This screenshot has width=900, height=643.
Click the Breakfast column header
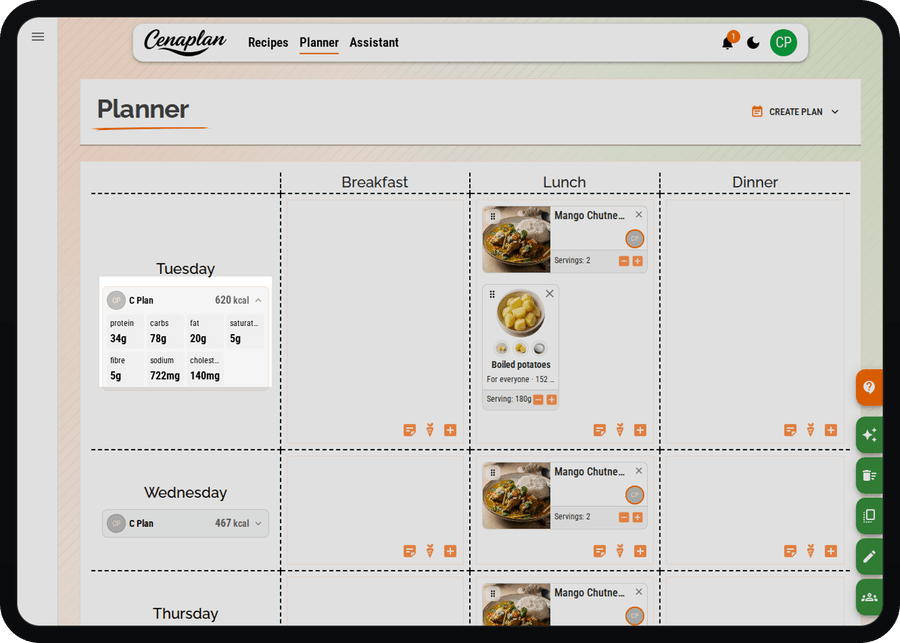coord(375,182)
